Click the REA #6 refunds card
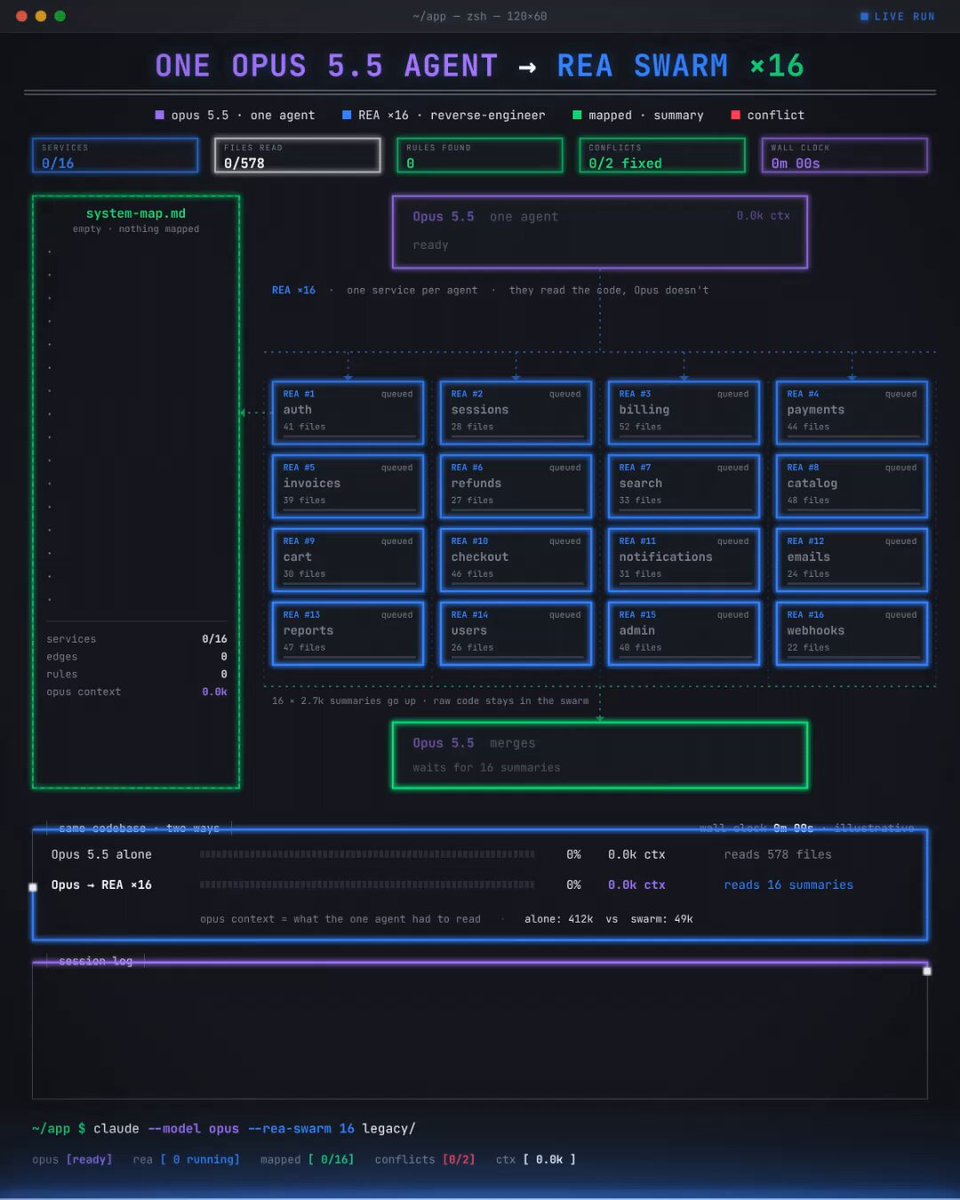Viewport: 960px width, 1200px height. click(516, 486)
